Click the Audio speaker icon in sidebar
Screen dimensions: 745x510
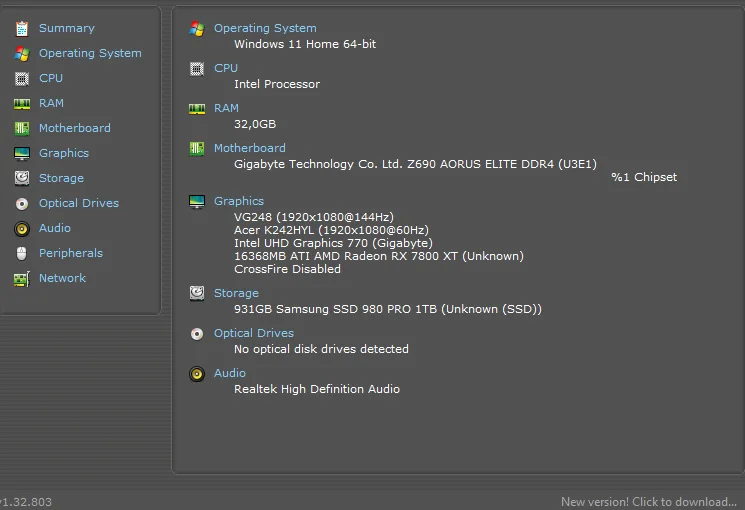point(22,229)
